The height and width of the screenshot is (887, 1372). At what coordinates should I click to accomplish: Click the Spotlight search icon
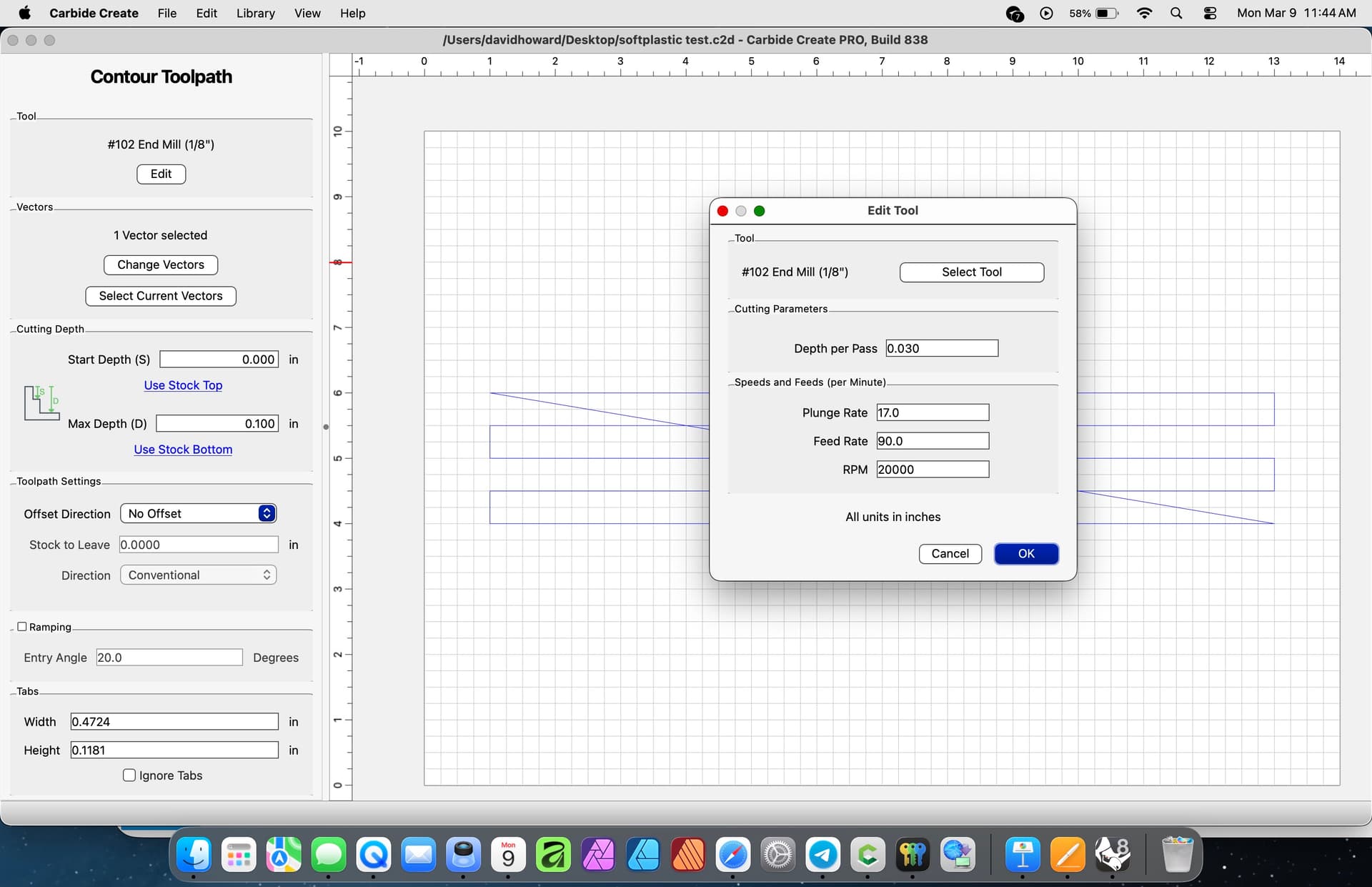pos(1176,13)
